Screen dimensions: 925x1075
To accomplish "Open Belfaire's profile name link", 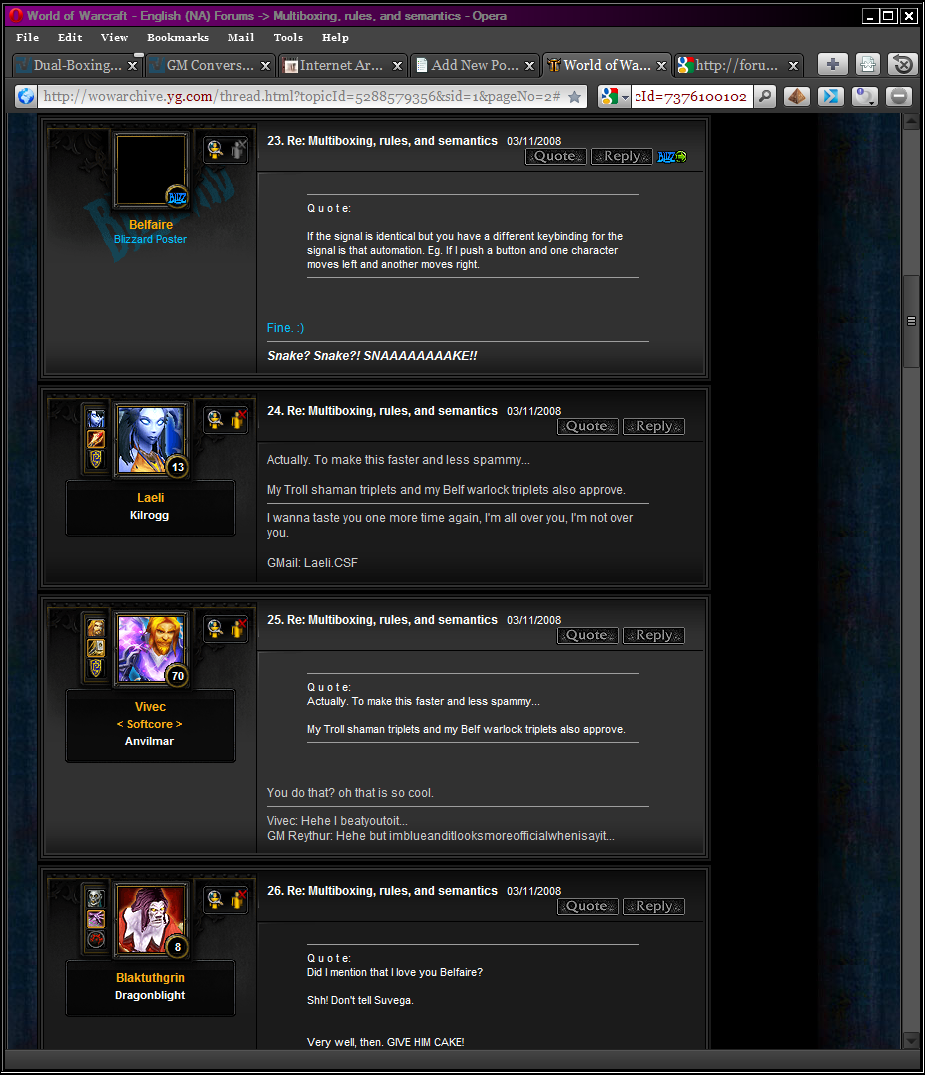I will pos(151,225).
